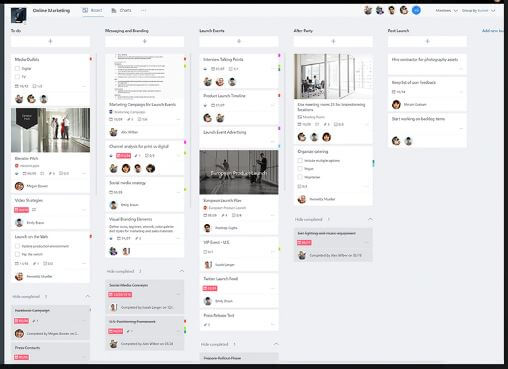Open the European Product Launch image thumbnail
Viewport: 508px width, 369px height.
(x=239, y=172)
